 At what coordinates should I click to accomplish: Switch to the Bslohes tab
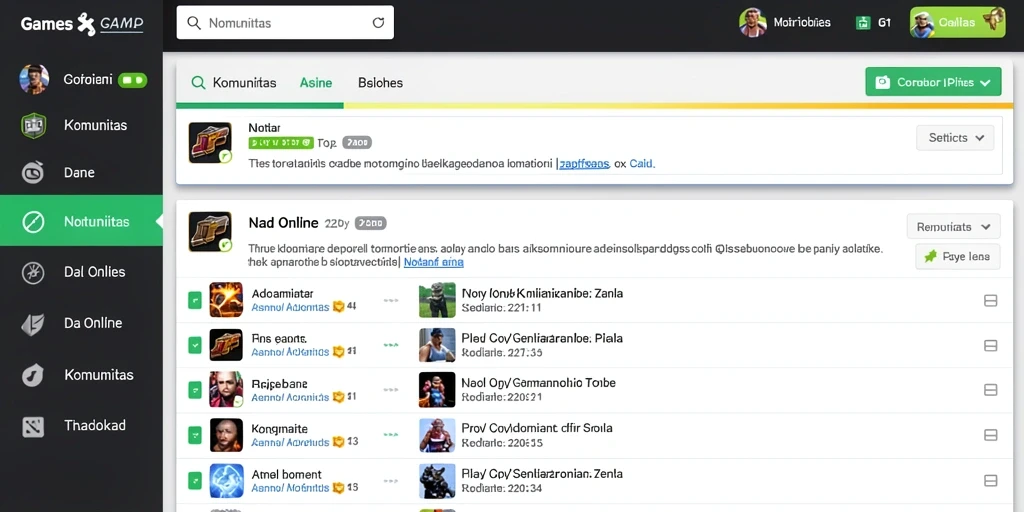click(x=380, y=83)
